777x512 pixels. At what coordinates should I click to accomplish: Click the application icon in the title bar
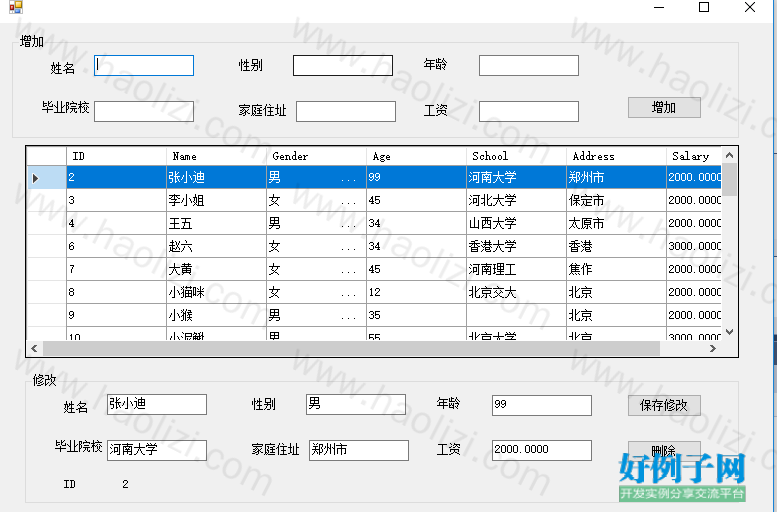tap(16, 7)
